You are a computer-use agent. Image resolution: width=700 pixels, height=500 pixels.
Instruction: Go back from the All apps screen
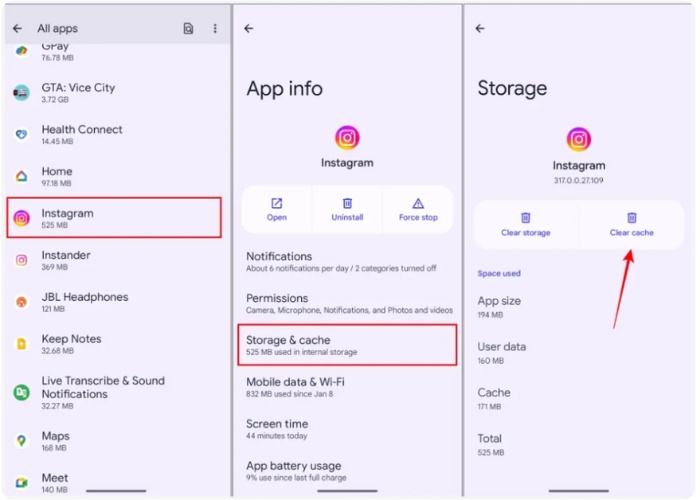click(x=17, y=29)
